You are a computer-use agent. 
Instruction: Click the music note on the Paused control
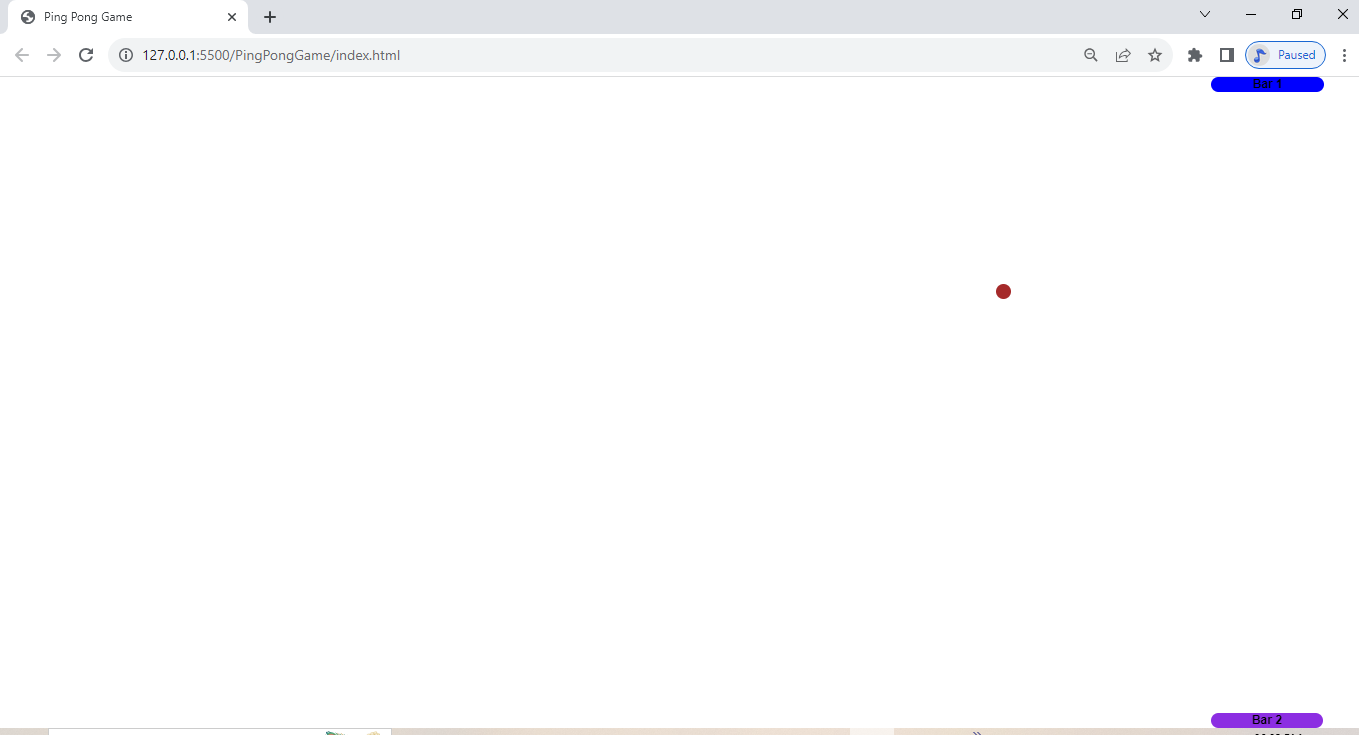pyautogui.click(x=1261, y=54)
